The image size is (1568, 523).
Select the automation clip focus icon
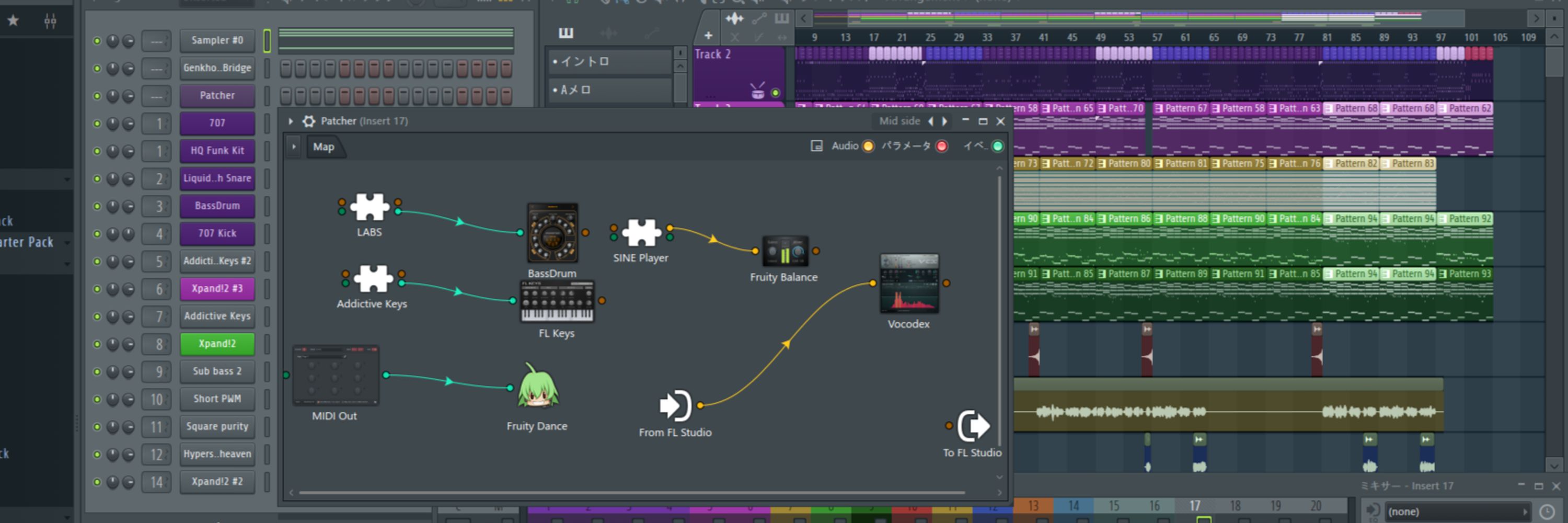pyautogui.click(x=759, y=19)
